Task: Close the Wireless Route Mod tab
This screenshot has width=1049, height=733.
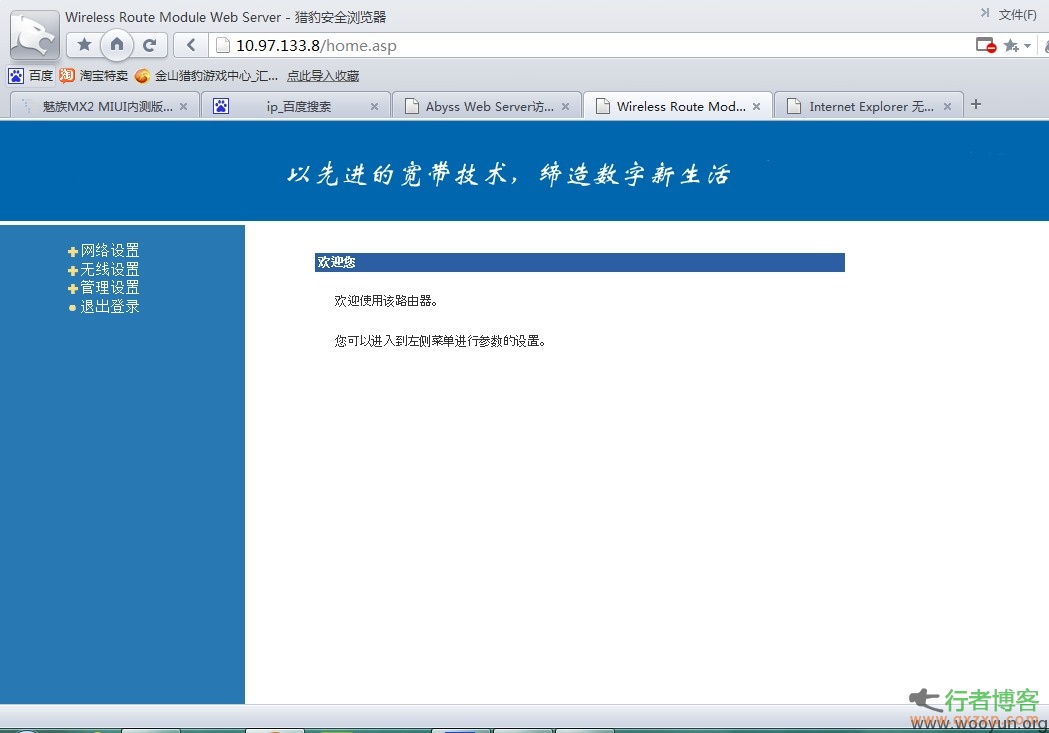Action: [x=756, y=106]
